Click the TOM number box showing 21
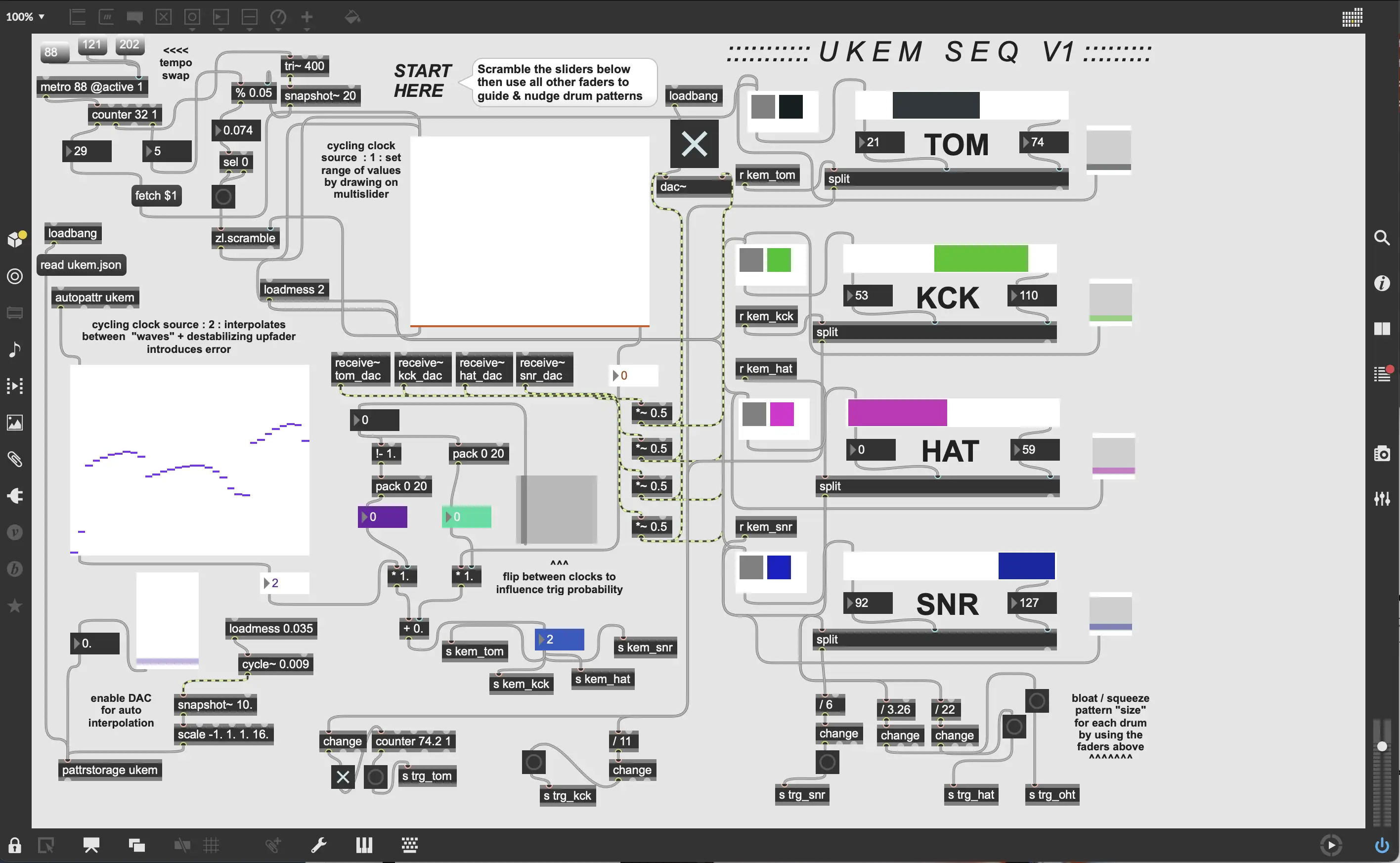The width and height of the screenshot is (1400, 863). point(879,142)
